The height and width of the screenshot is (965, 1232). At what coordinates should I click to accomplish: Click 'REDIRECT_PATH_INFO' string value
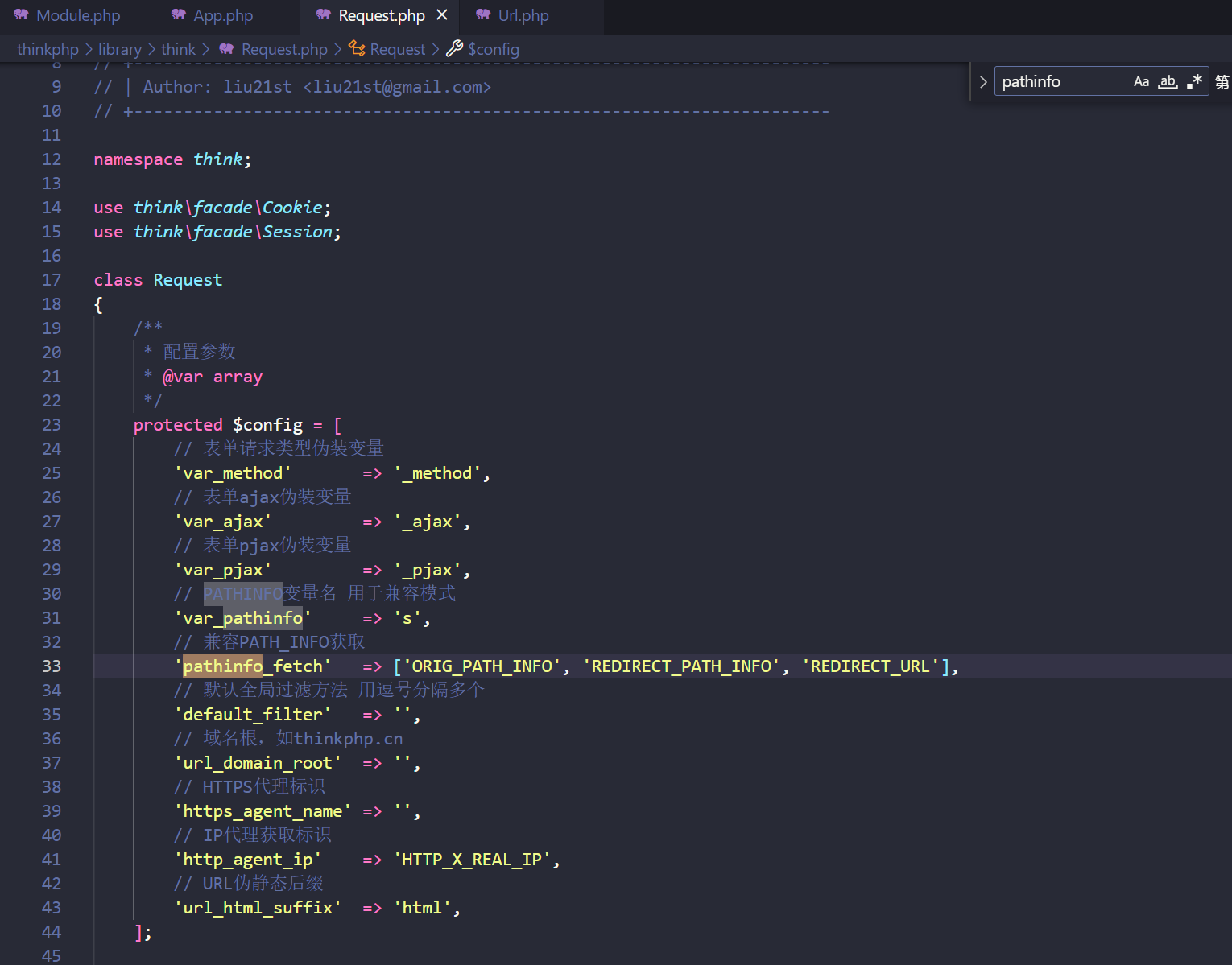coord(681,666)
